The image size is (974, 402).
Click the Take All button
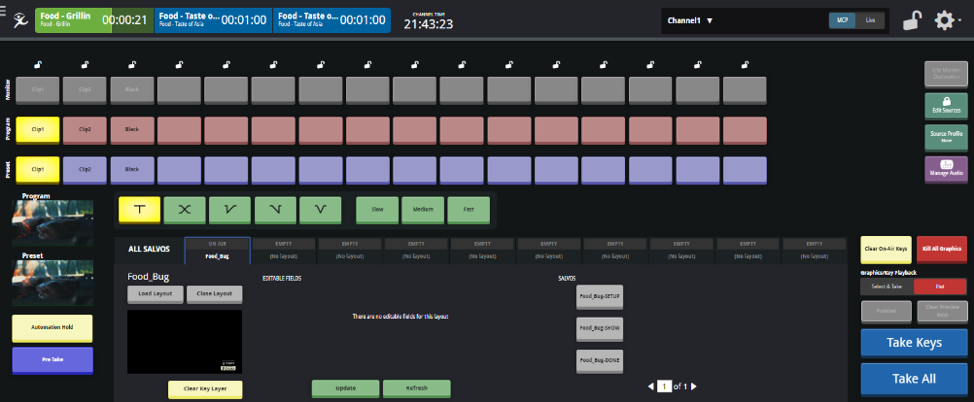(x=914, y=379)
